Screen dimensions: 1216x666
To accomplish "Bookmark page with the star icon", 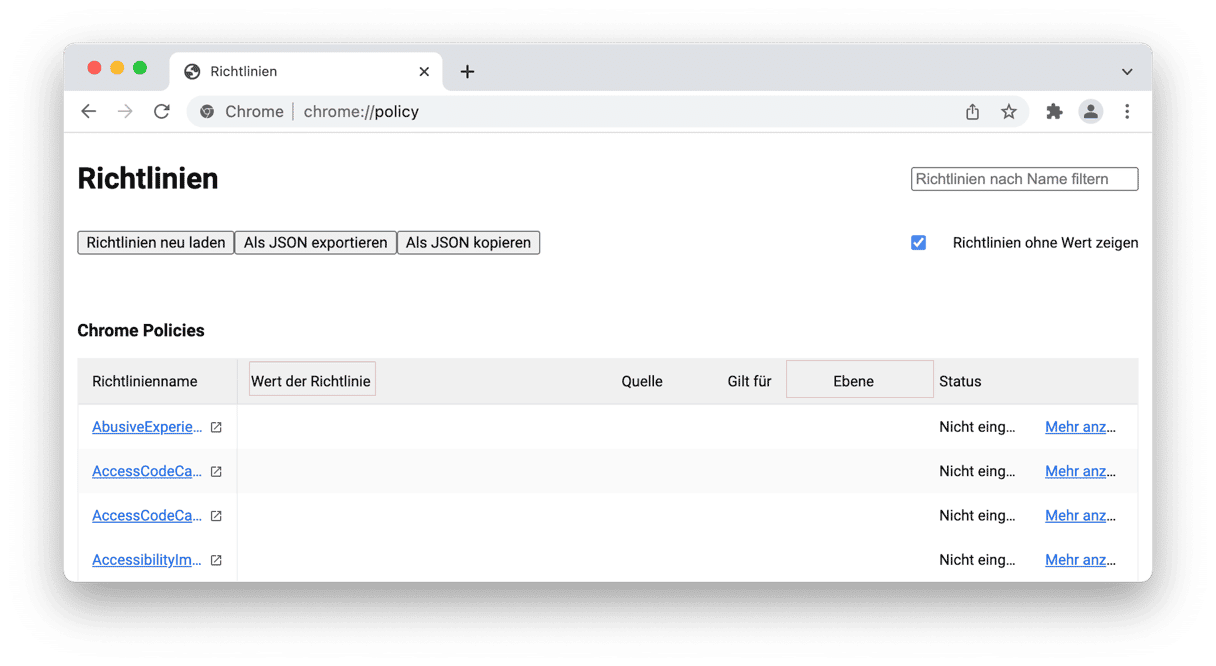I will [1009, 112].
